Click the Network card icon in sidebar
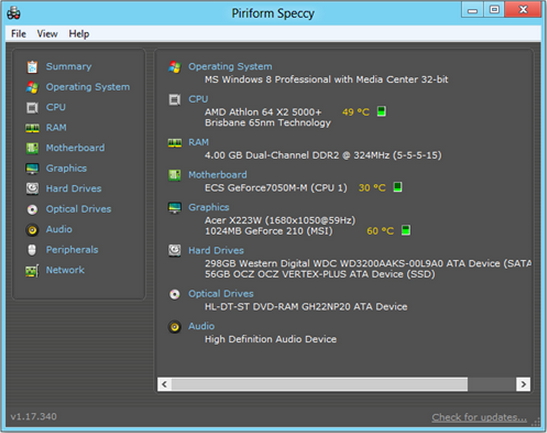Image resolution: width=547 pixels, height=433 pixels. (32, 271)
